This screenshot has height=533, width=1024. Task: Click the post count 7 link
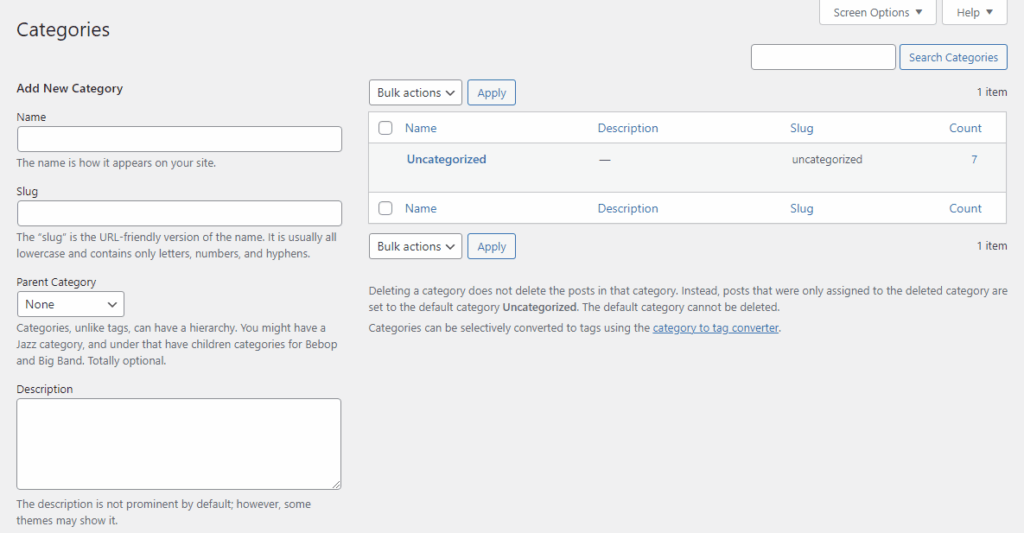tap(974, 159)
